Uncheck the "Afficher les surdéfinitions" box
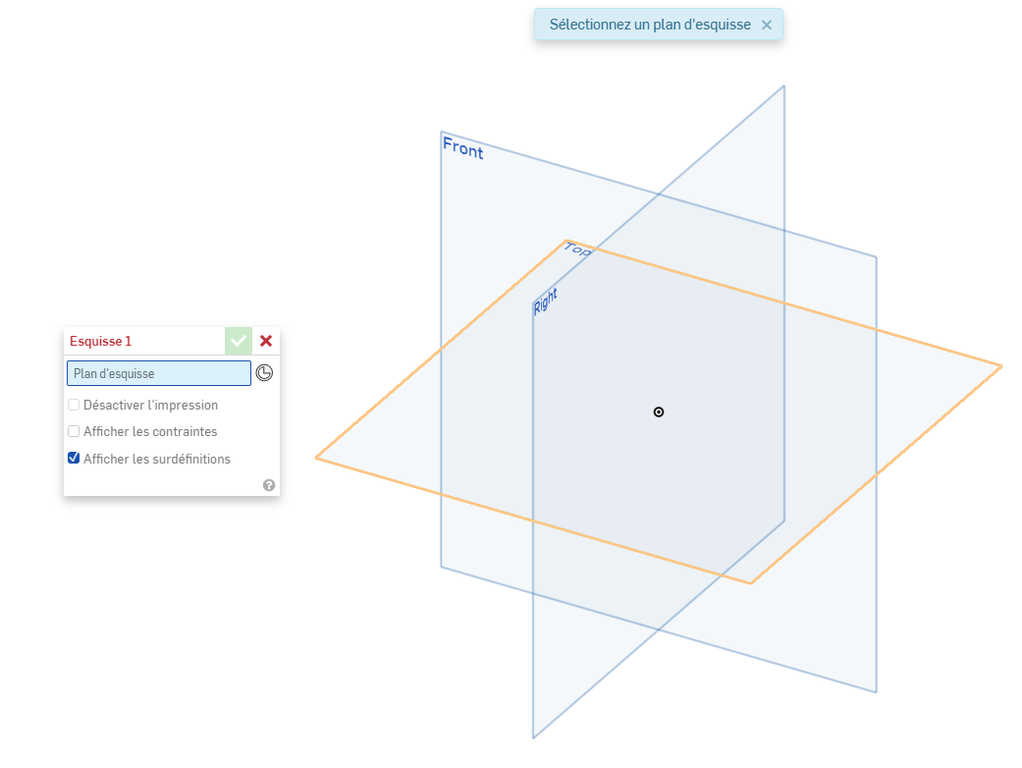 [x=74, y=458]
